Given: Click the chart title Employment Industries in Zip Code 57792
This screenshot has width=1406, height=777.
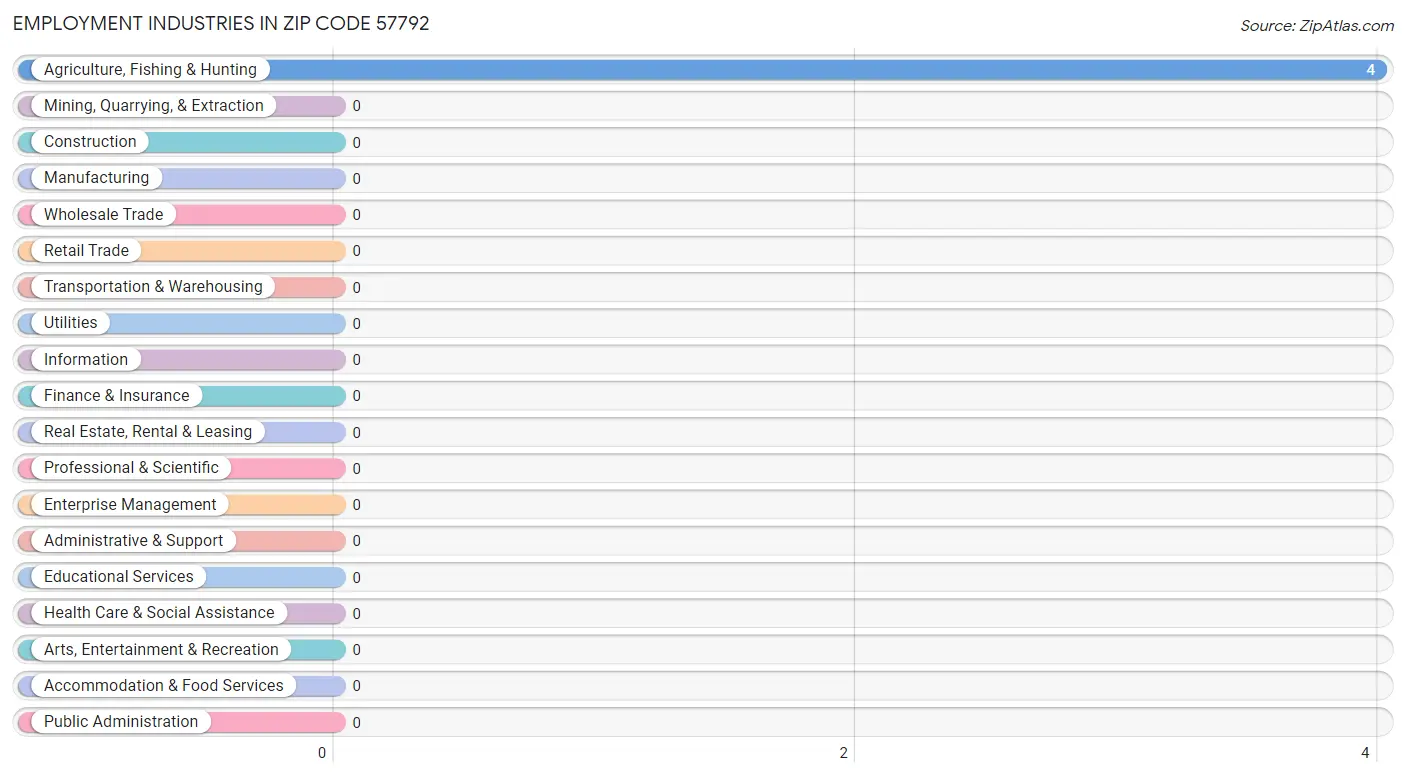Looking at the screenshot, I should [221, 23].
